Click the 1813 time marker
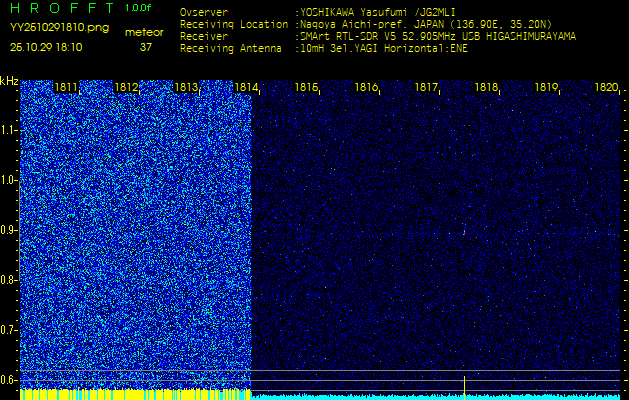The height and width of the screenshot is (400, 629). click(x=186, y=87)
